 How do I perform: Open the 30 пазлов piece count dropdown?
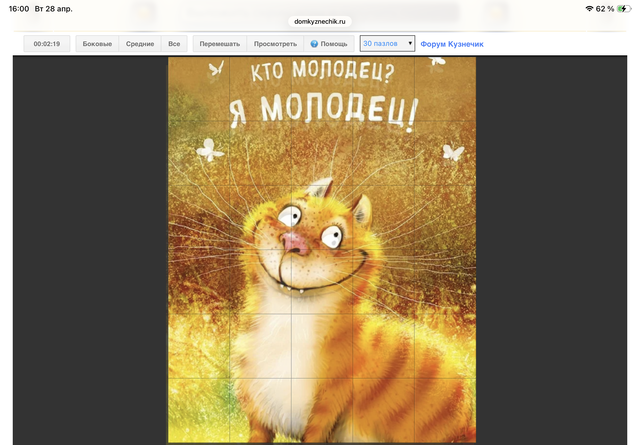point(387,44)
